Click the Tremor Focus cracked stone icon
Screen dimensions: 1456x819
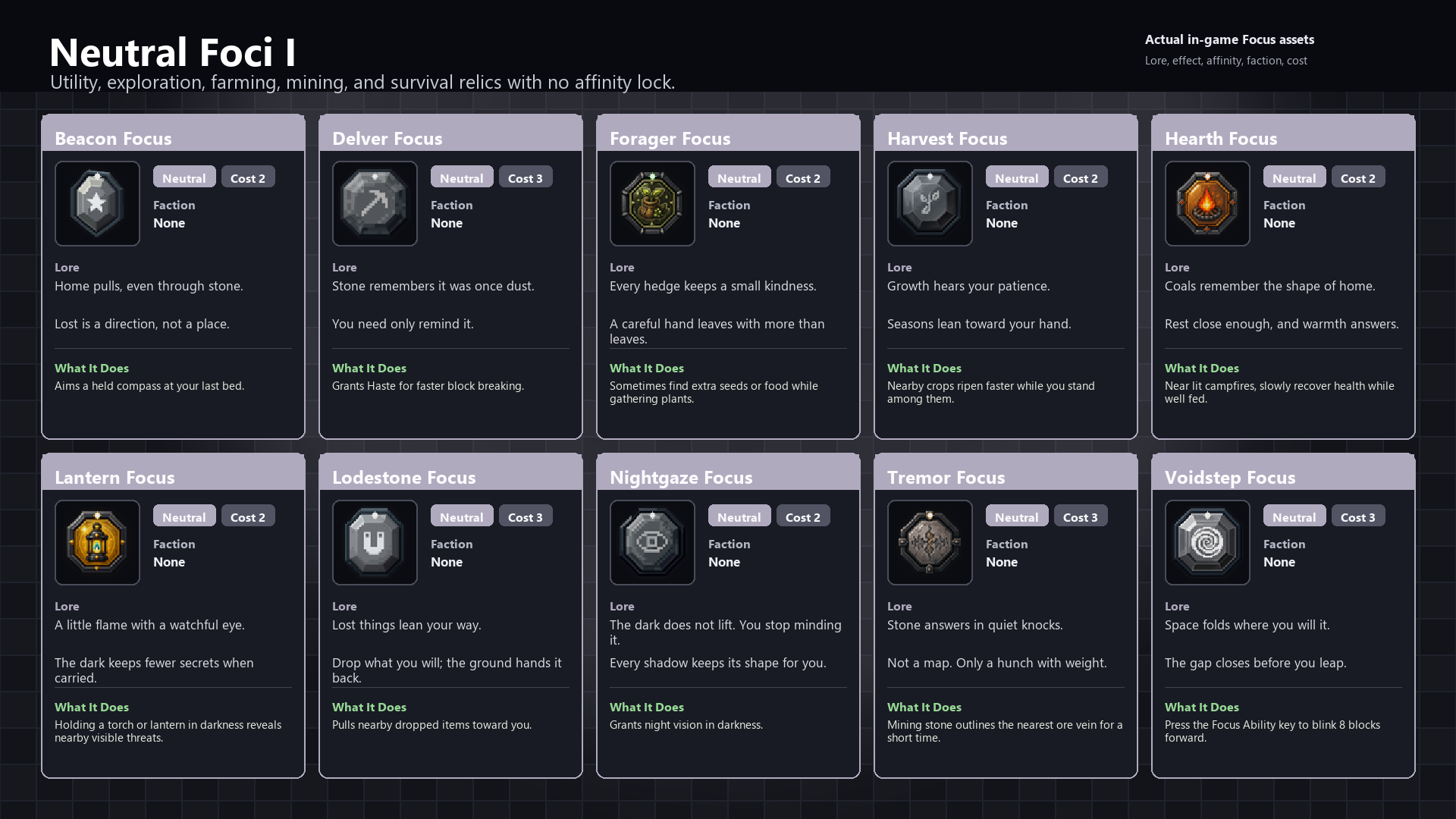(930, 542)
